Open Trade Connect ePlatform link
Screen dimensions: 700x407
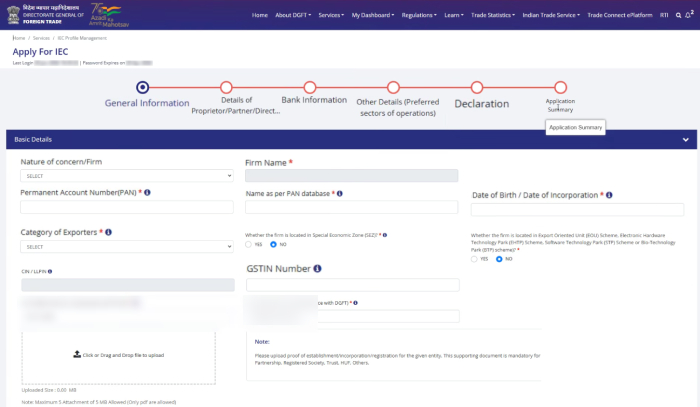(620, 15)
